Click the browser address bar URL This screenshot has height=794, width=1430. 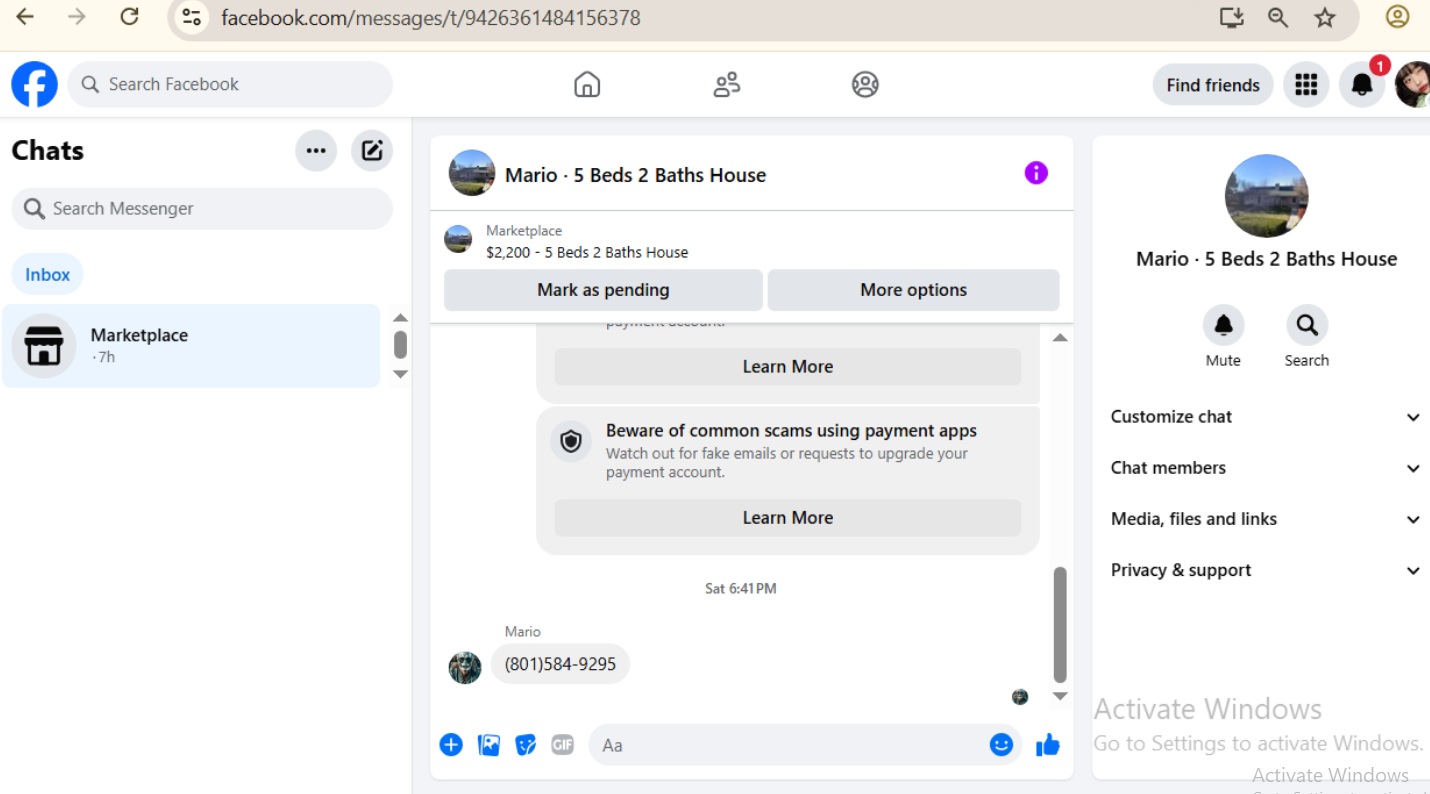[x=430, y=18]
